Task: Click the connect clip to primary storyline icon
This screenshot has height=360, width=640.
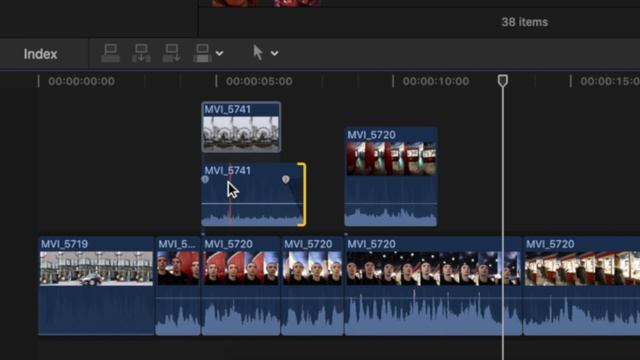Action: pyautogui.click(x=110, y=53)
